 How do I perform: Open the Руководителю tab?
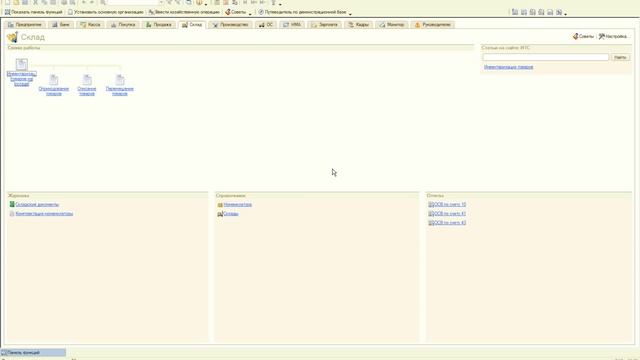click(433, 25)
